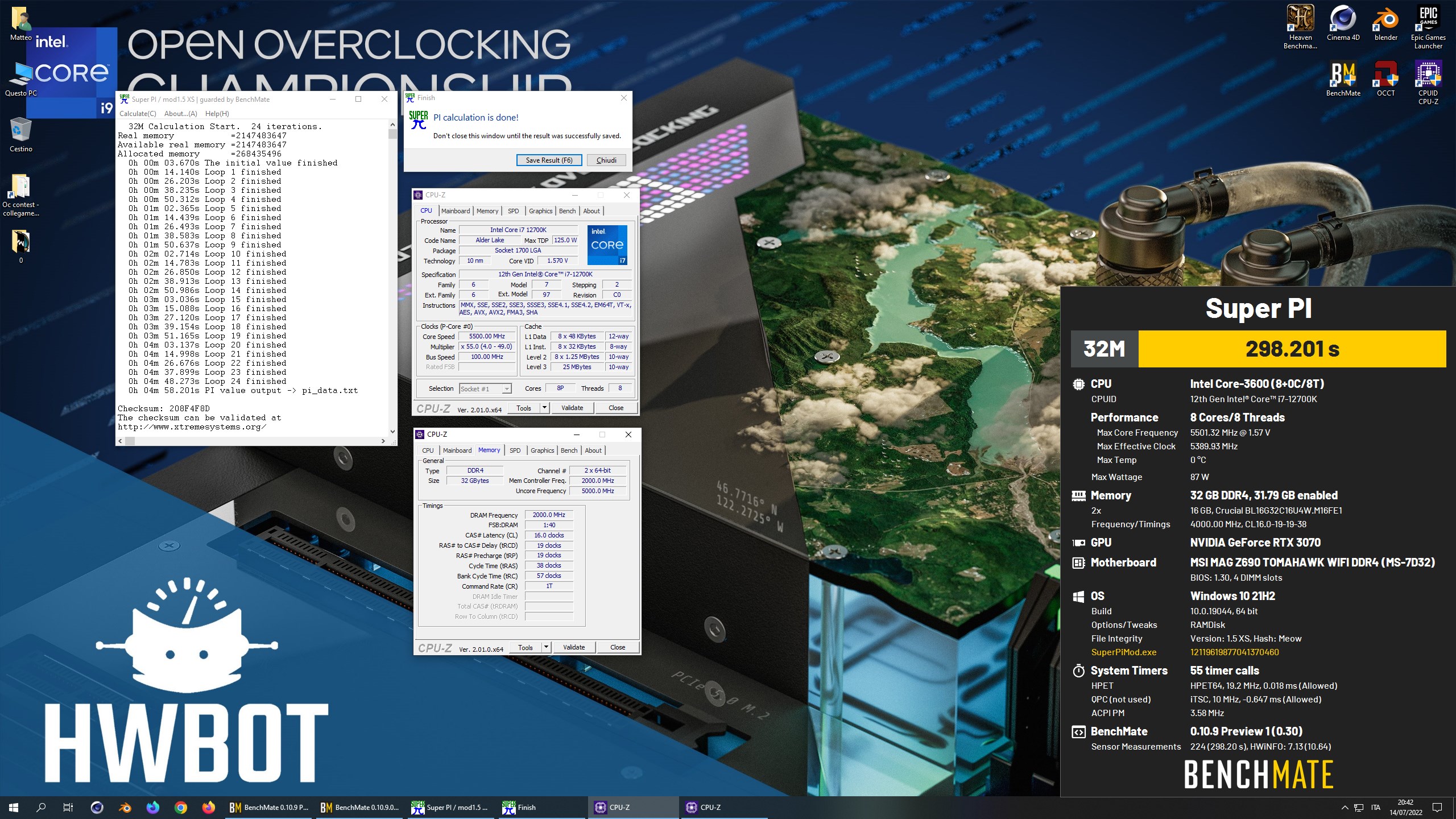The image size is (1456, 819).
Task: Select About tab in top CPU-Z window
Action: 591,211
